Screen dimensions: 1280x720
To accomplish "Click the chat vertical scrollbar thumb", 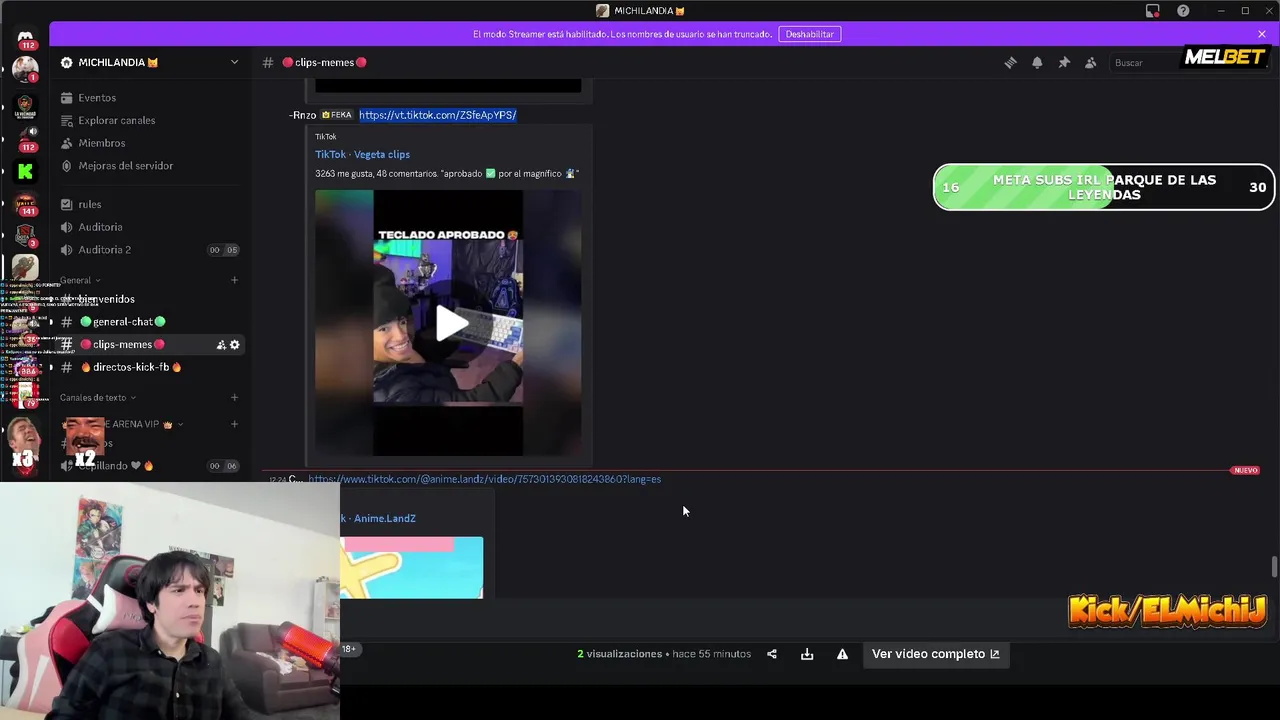I will coord(1274,566).
